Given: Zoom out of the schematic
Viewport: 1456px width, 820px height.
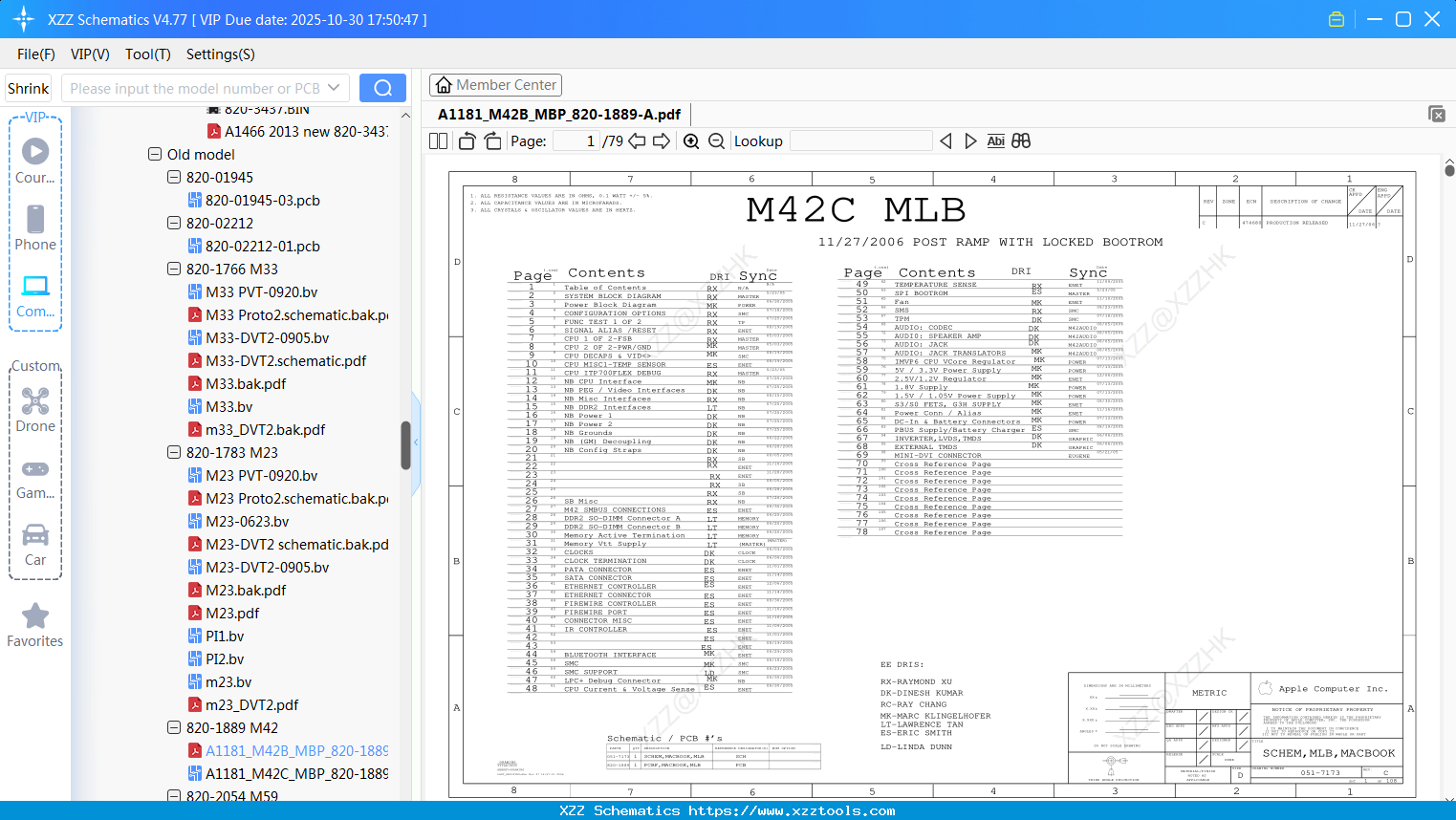Looking at the screenshot, I should click(716, 141).
